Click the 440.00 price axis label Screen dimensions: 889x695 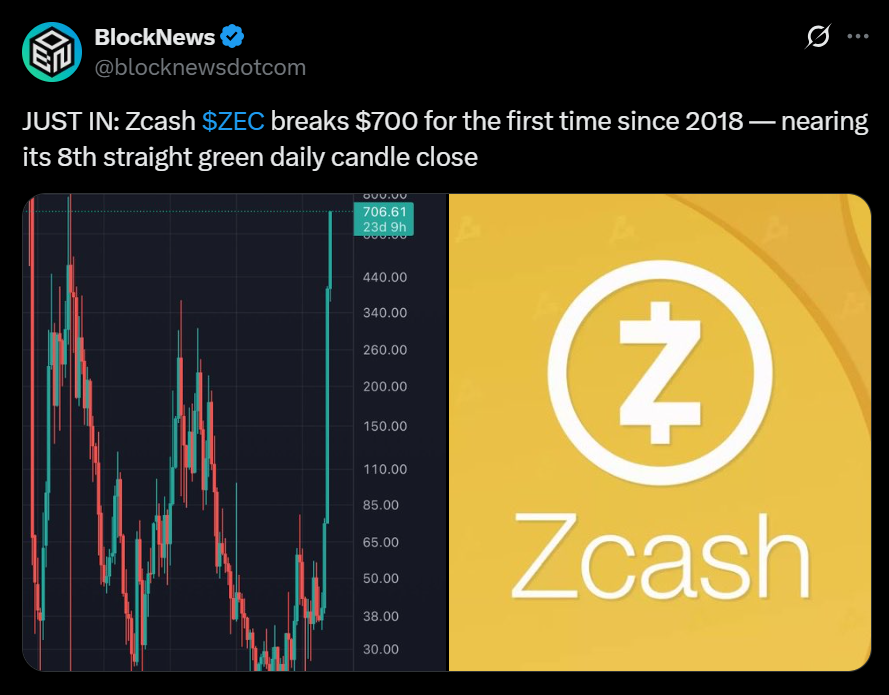385,277
